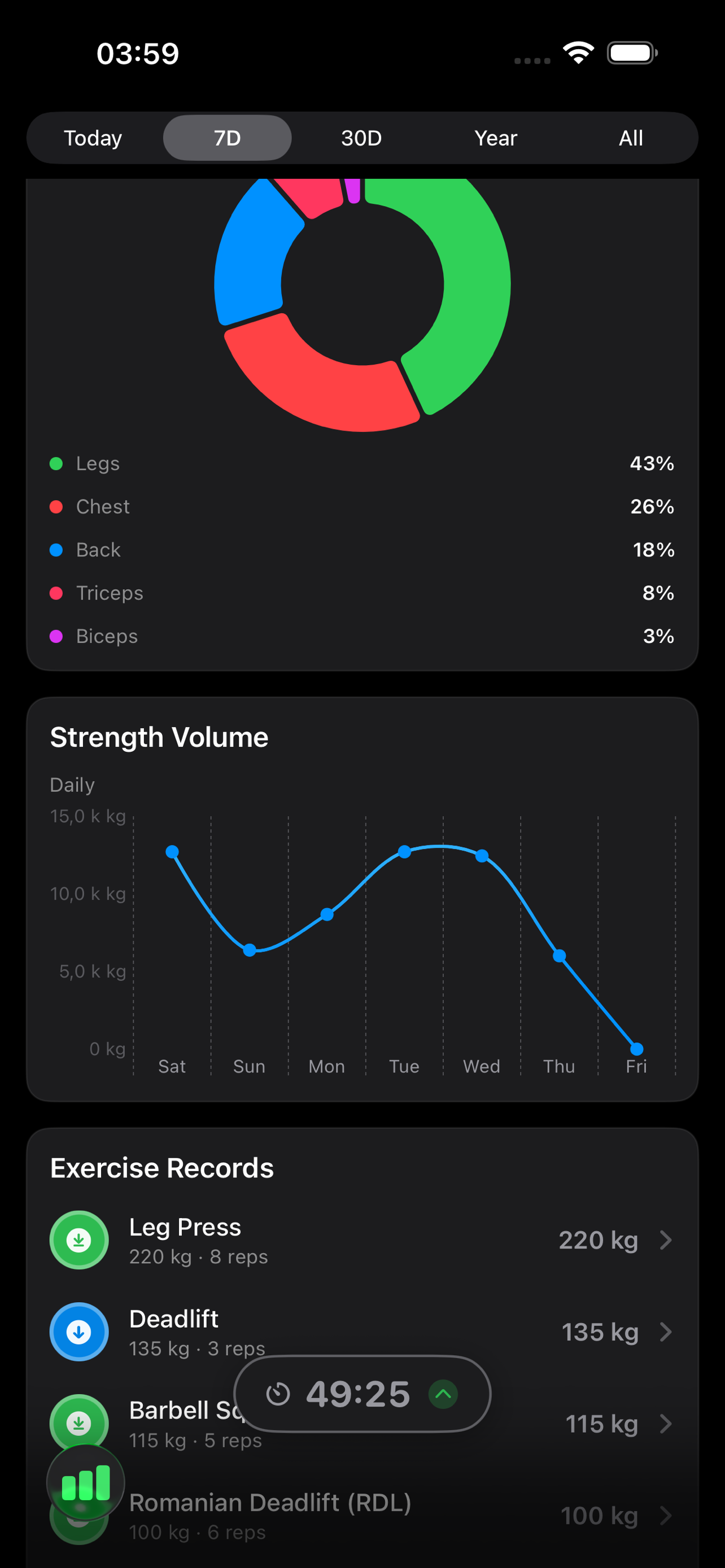This screenshot has height=1568, width=725.
Task: Tap the green Leg Press exercise icon
Action: coord(78,1239)
